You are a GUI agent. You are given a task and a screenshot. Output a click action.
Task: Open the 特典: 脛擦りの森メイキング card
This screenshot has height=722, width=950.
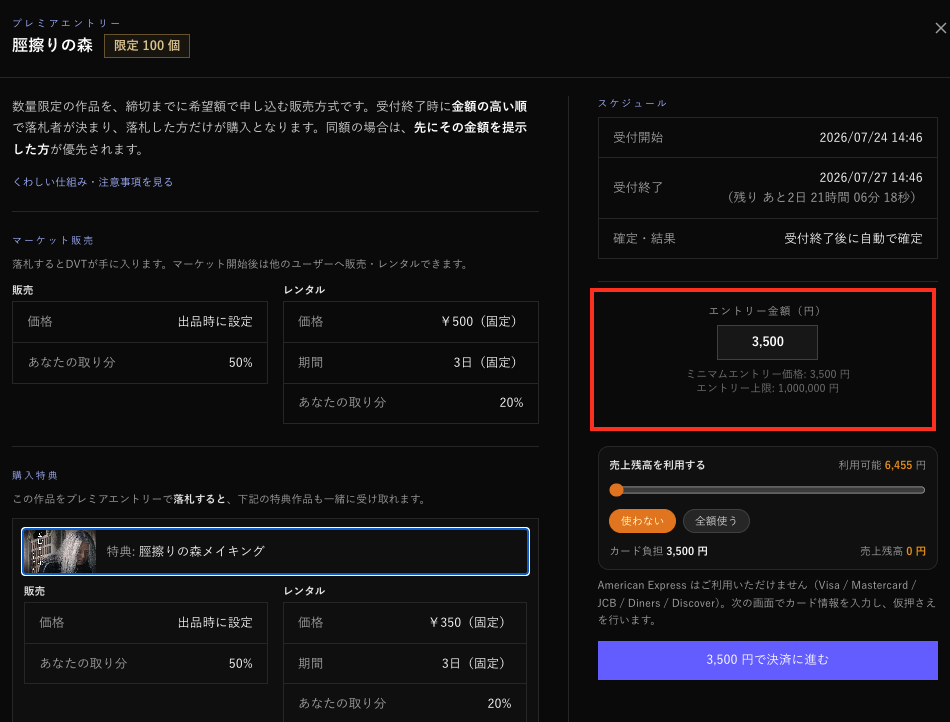[x=276, y=551]
